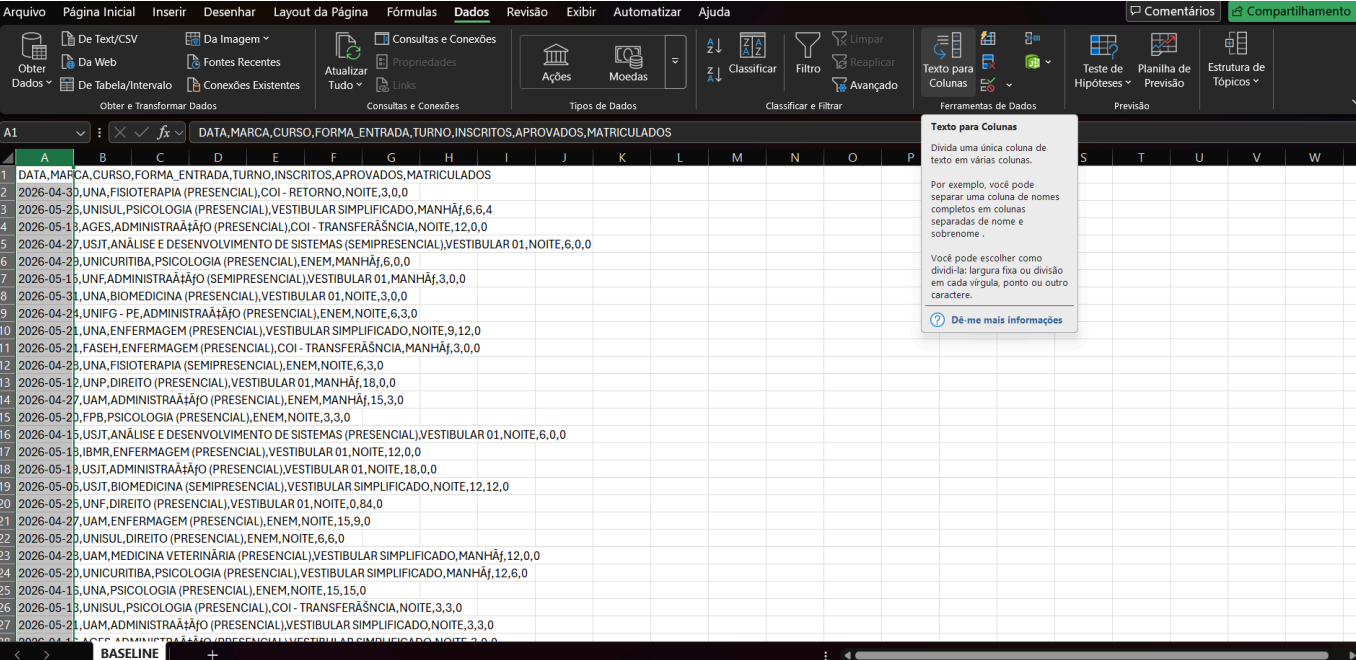Expand the Teste de Hipóteses menu

(1103, 62)
